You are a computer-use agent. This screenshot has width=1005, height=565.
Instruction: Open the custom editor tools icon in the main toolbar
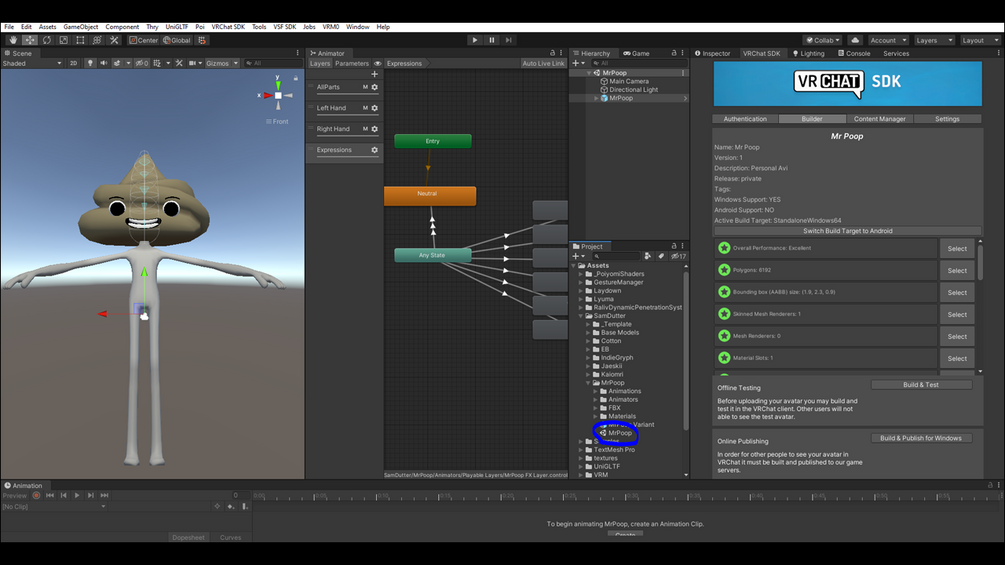[x=114, y=40]
